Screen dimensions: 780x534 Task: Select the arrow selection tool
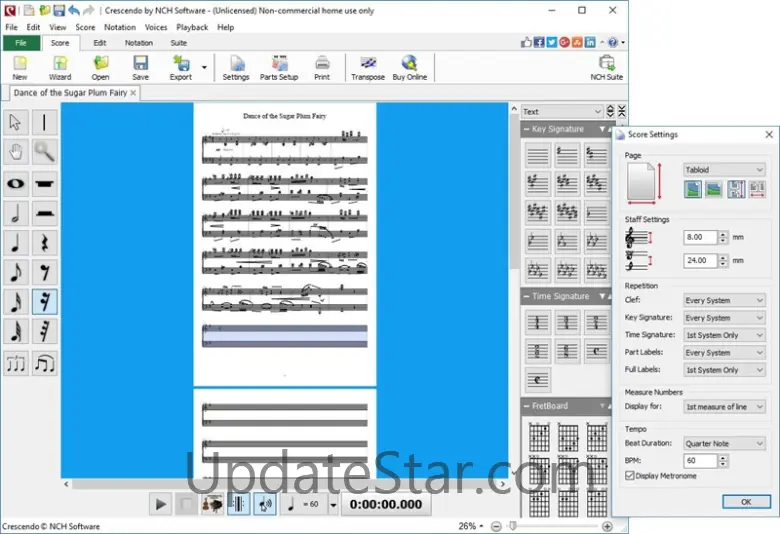pyautogui.click(x=16, y=122)
